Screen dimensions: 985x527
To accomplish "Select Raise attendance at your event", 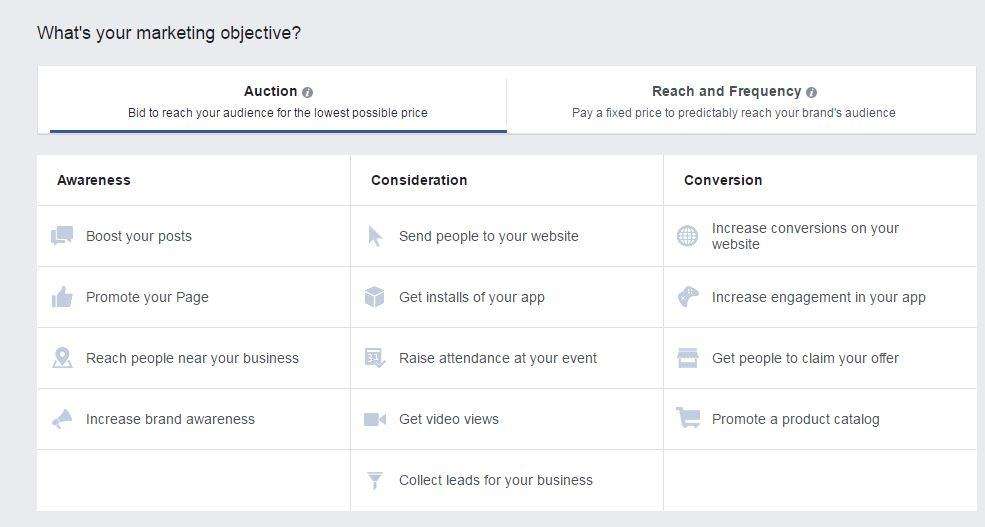I will tap(507, 358).
